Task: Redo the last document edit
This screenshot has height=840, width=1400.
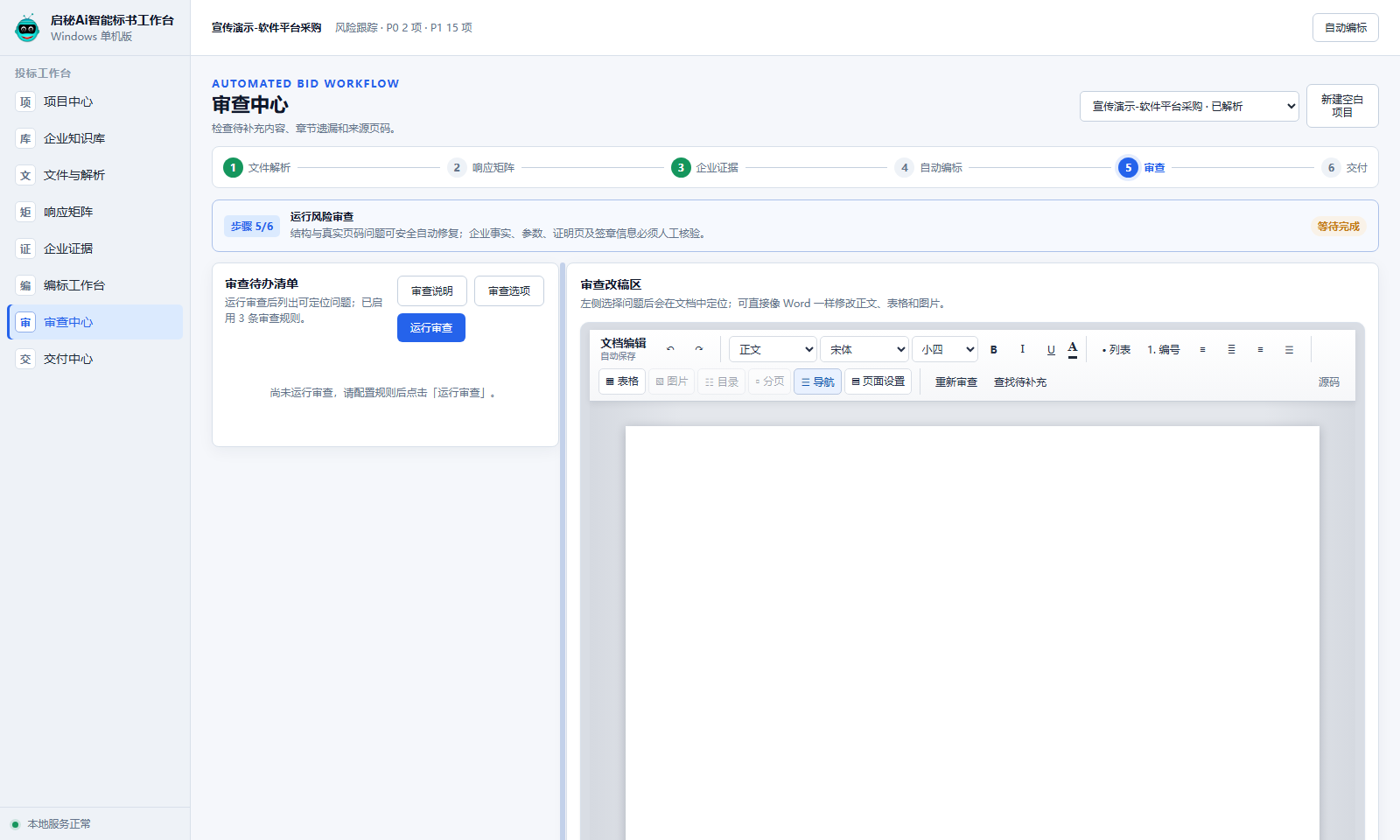Action: tap(699, 349)
